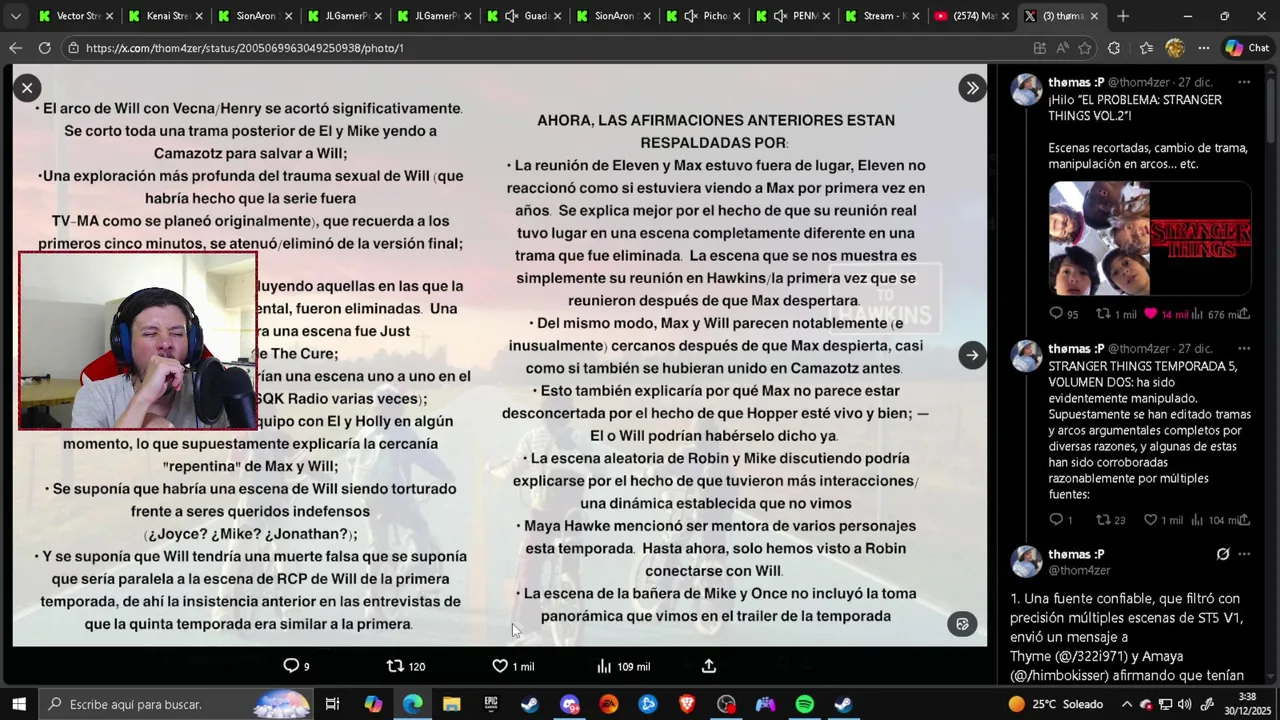Open the Stranger Things image thumbnail in the thread
1280x720 pixels.
[x=1150, y=238]
